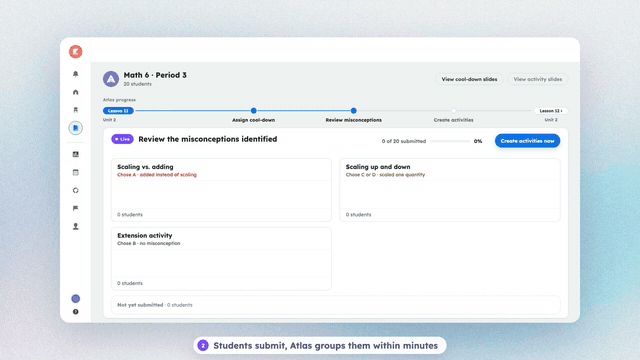Click 'Chose A · added instead of scaling'
Screen dimensions: 640x360
[x=157, y=175]
